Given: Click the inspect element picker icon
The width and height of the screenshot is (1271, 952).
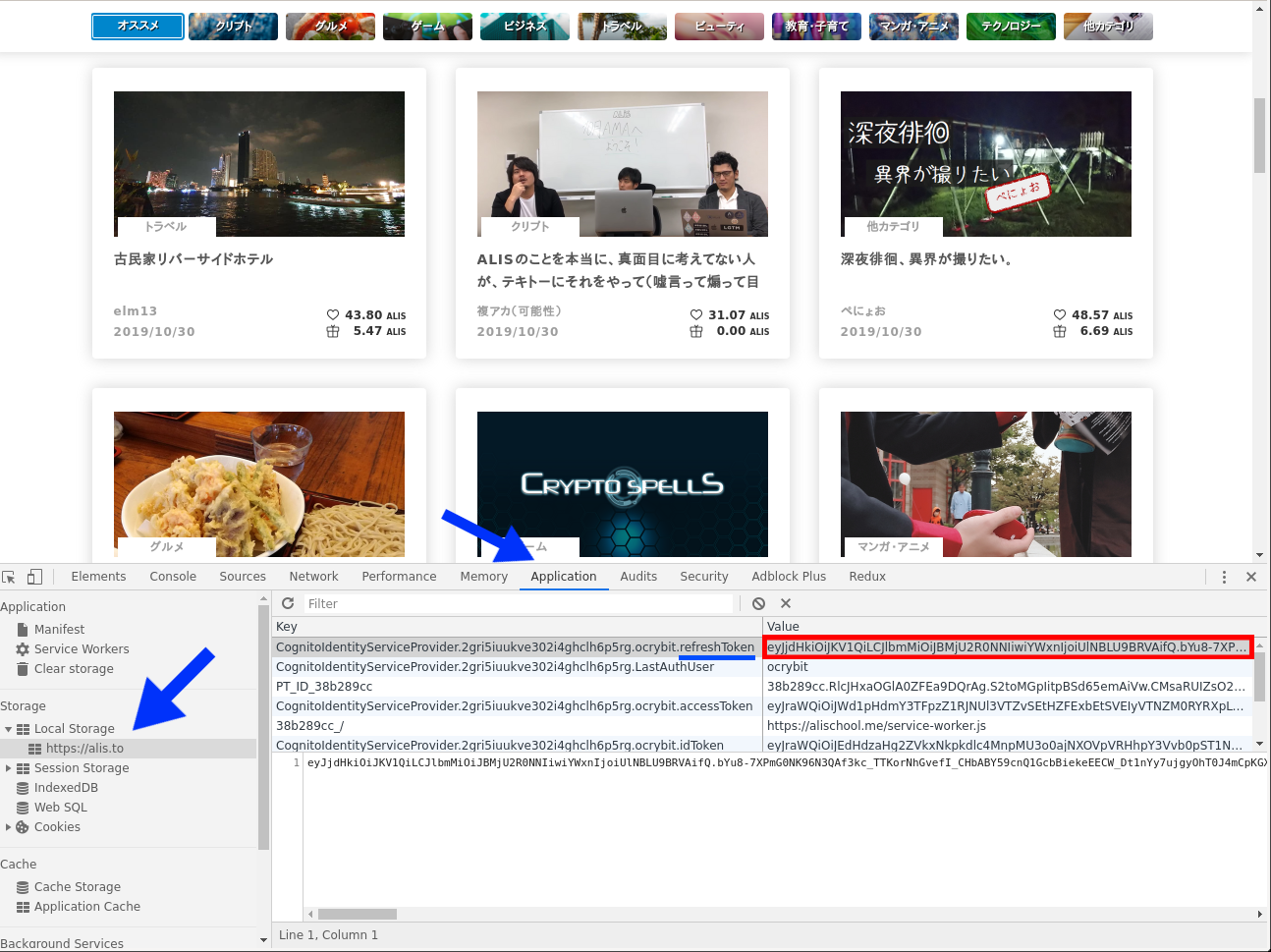Looking at the screenshot, I should (9, 577).
